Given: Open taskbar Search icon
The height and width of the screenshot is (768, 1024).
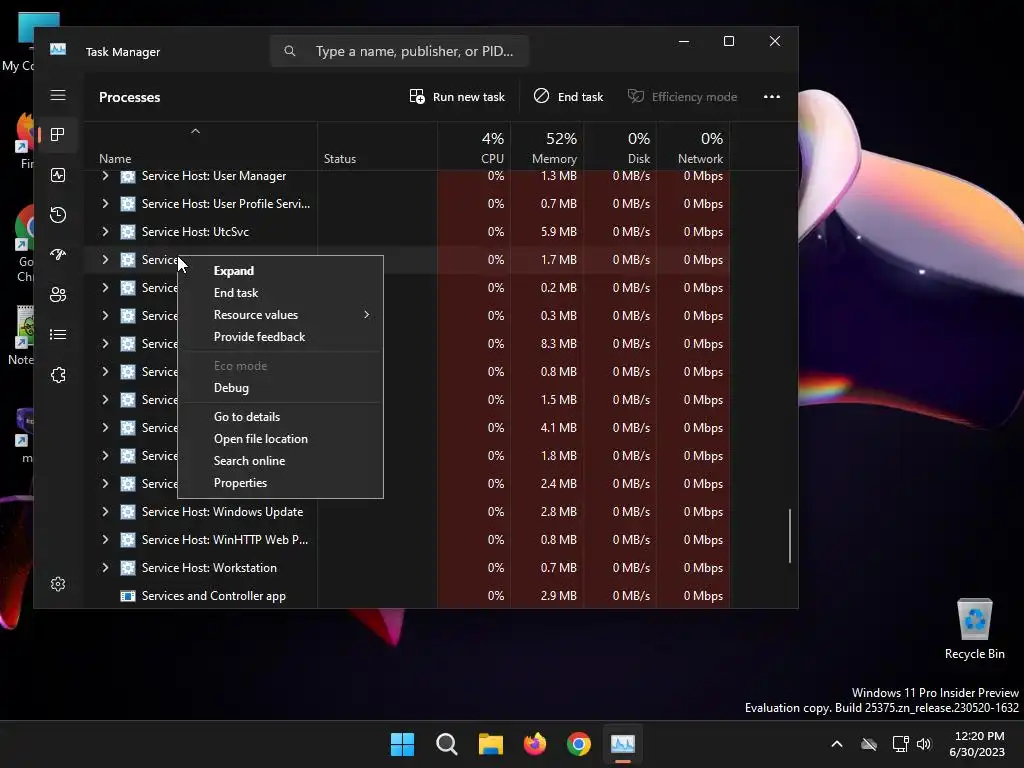Looking at the screenshot, I should point(447,744).
